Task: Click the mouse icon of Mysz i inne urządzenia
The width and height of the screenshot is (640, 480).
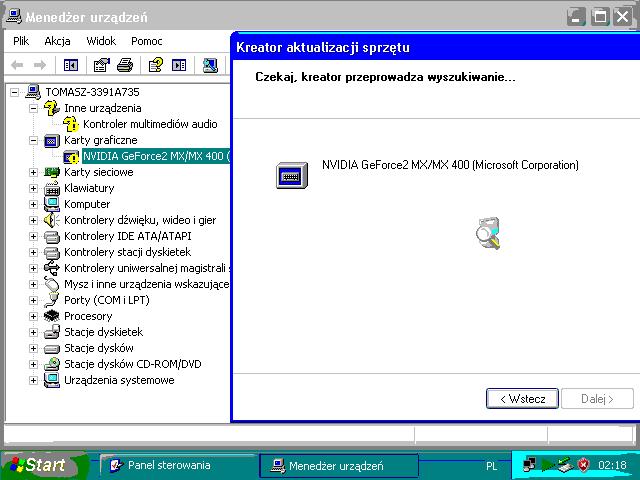Action: (52, 284)
